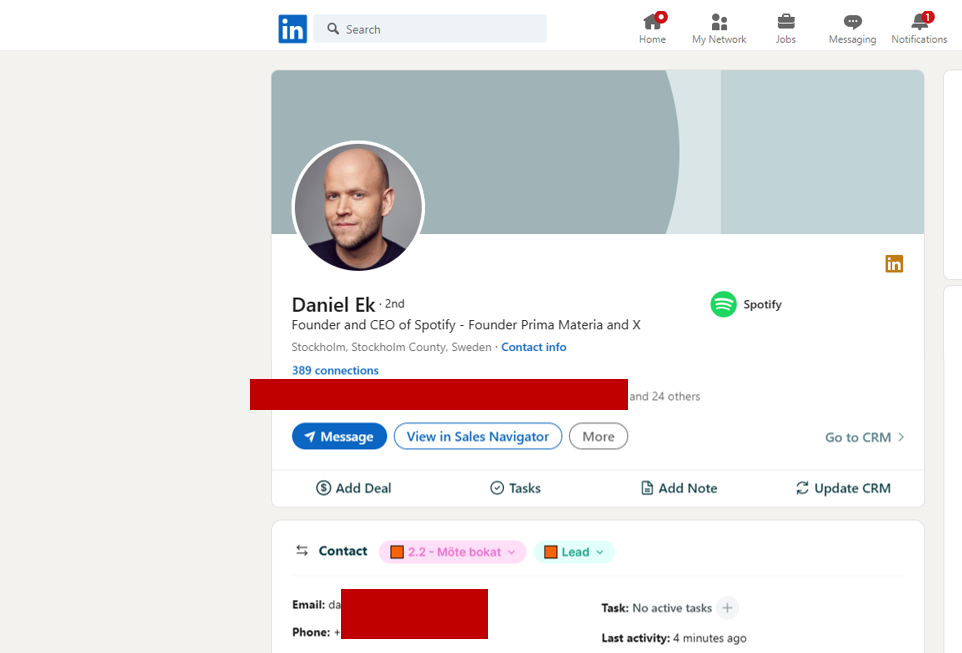Open the Spotify company link text
The height and width of the screenshot is (653, 962).
click(762, 304)
